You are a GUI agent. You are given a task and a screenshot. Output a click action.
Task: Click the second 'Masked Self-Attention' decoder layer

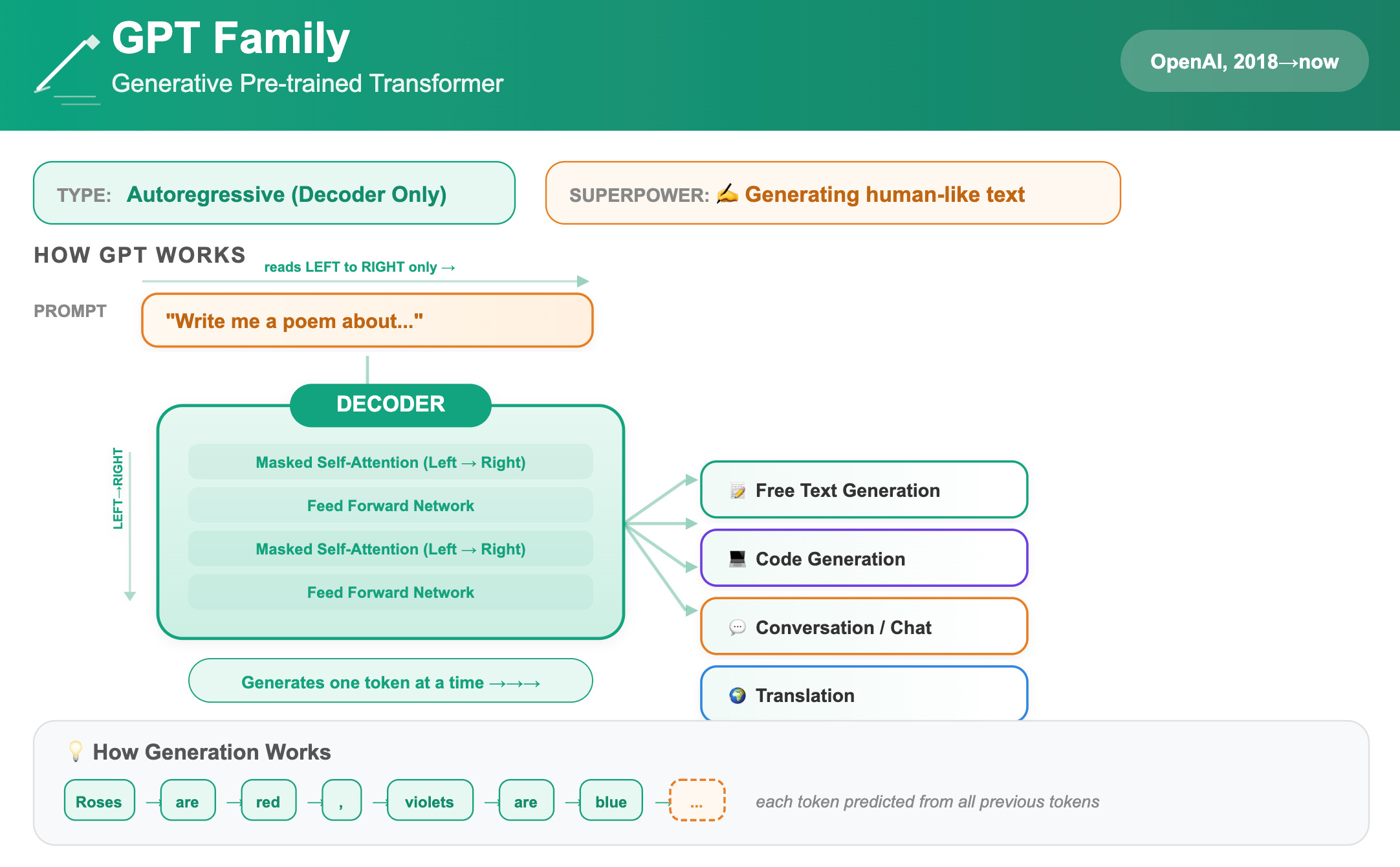tap(391, 549)
